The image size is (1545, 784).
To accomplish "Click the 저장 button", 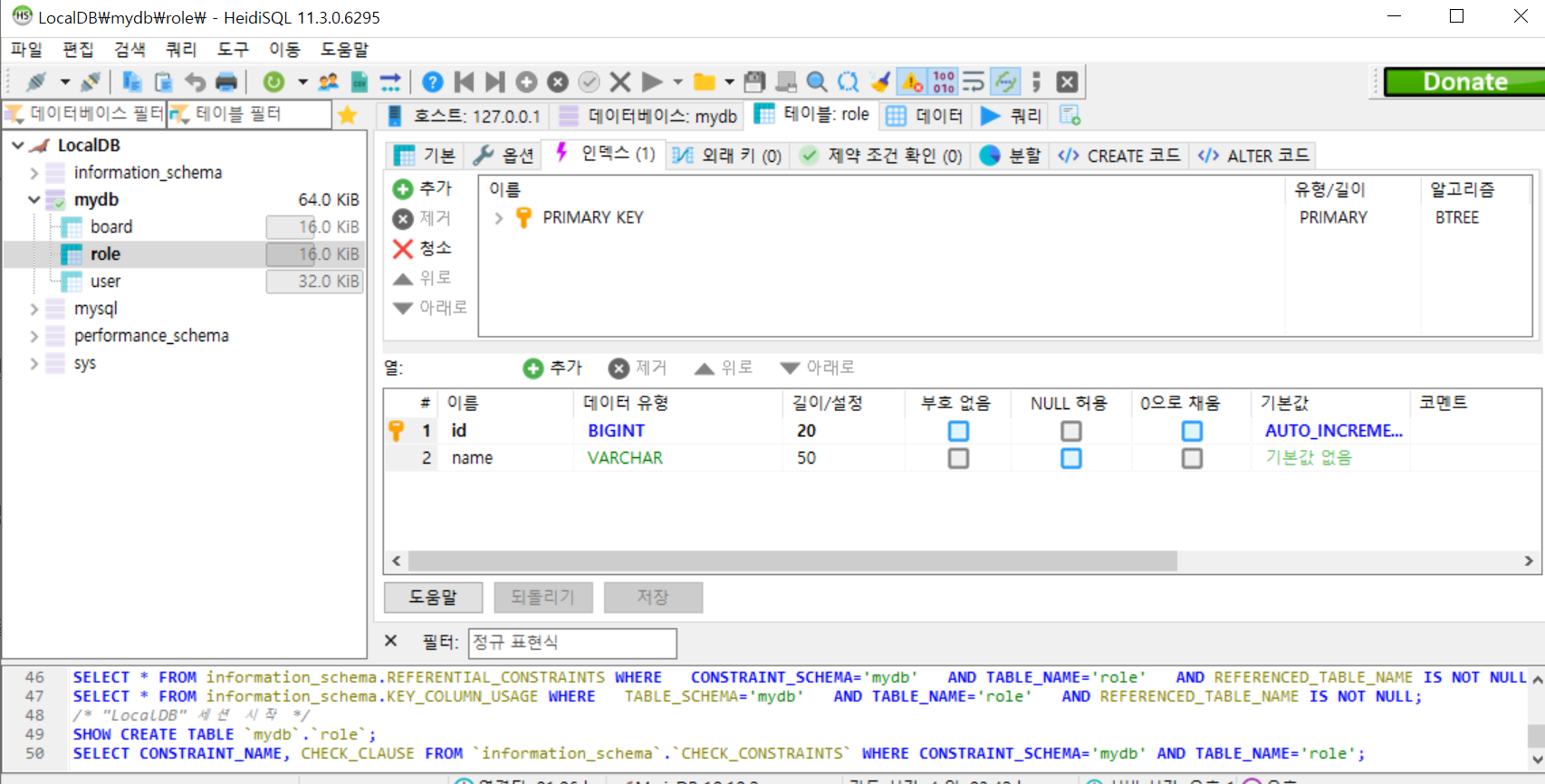I will point(653,598).
